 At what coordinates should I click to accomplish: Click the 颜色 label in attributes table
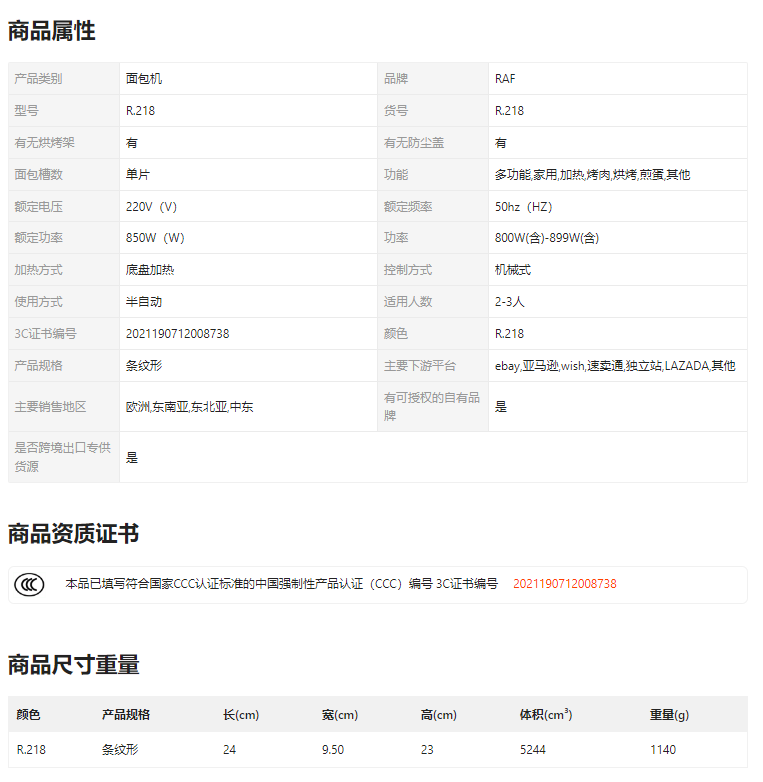coord(396,334)
